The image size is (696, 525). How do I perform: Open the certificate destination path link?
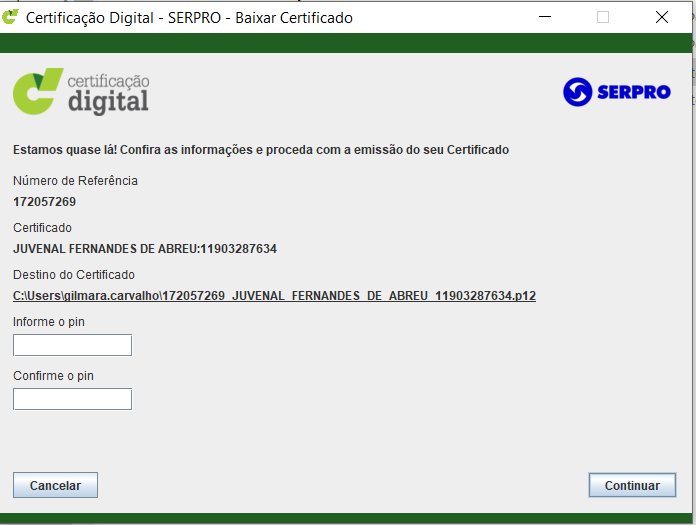pos(274,296)
